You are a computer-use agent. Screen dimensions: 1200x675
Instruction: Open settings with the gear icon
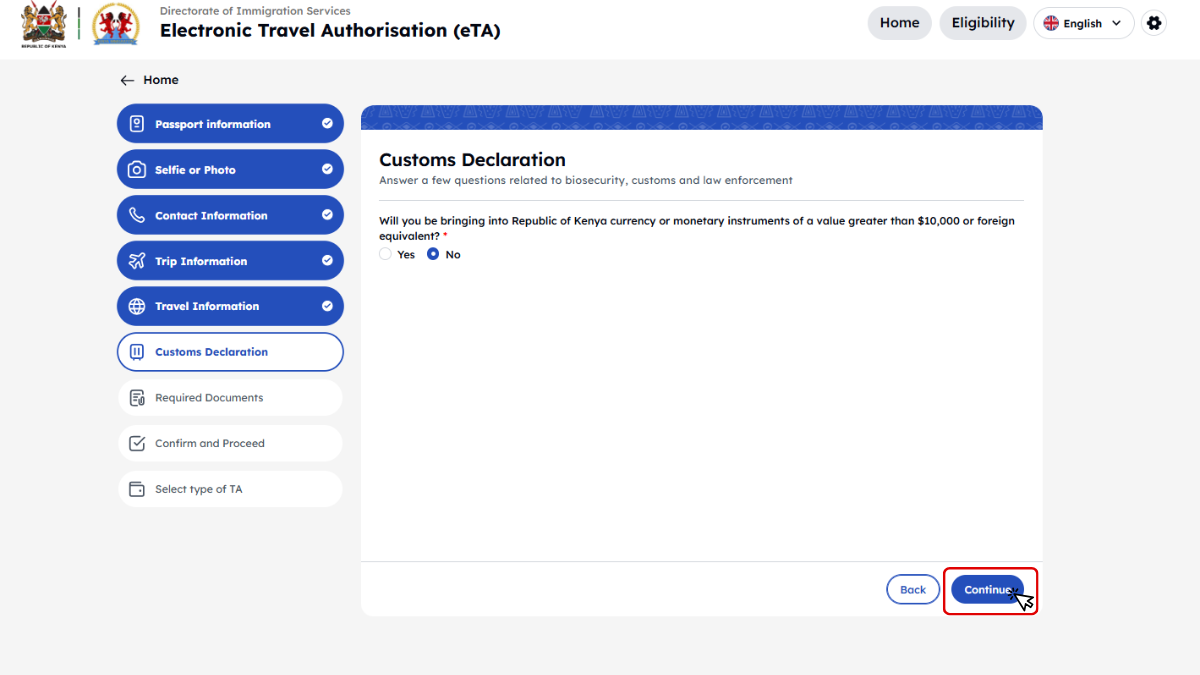tap(1154, 23)
